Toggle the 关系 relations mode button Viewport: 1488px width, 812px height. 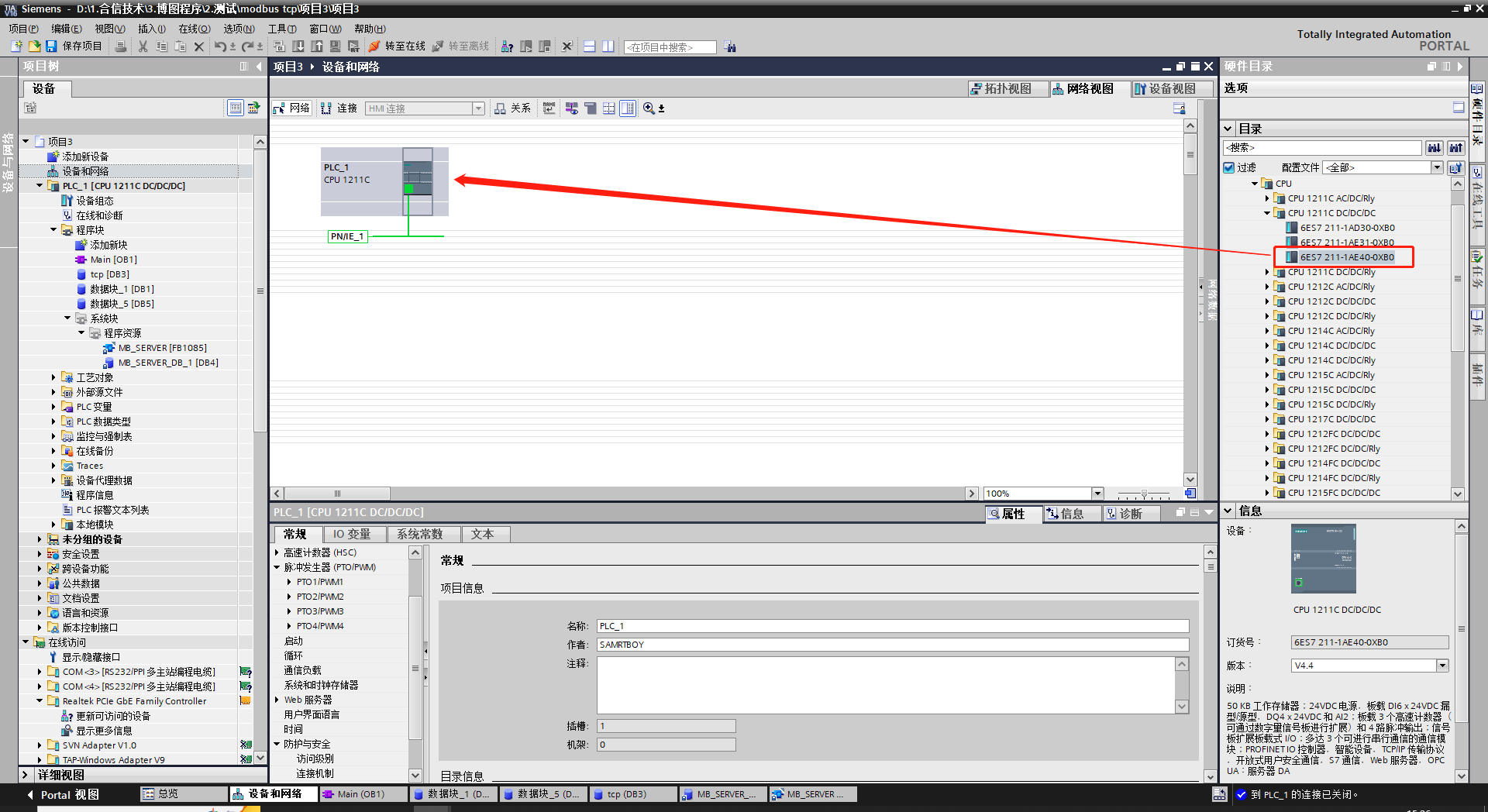[513, 108]
